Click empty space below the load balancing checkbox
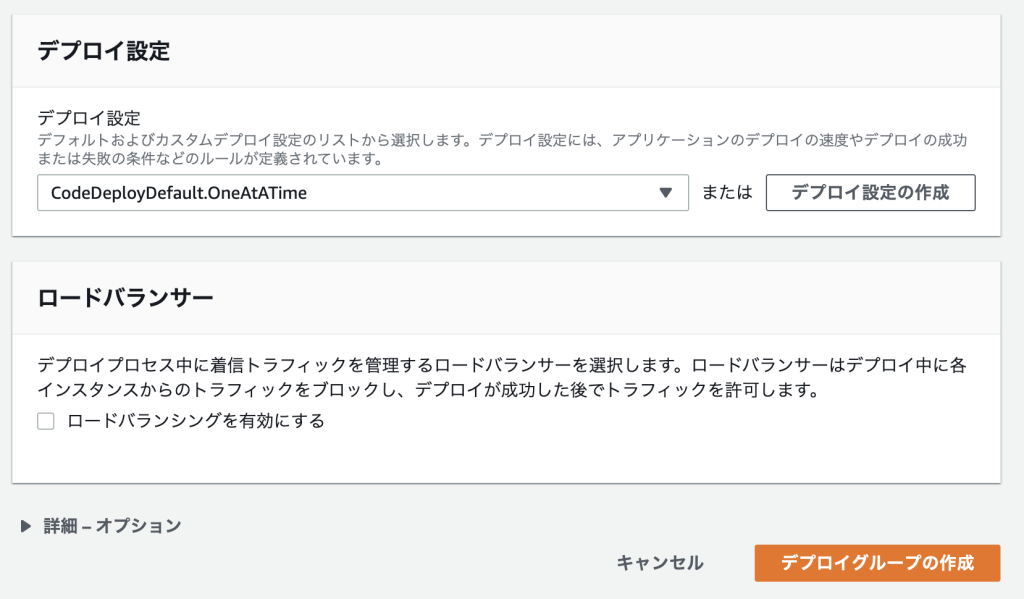The width and height of the screenshot is (1024, 599). pyautogui.click(x=500, y=456)
